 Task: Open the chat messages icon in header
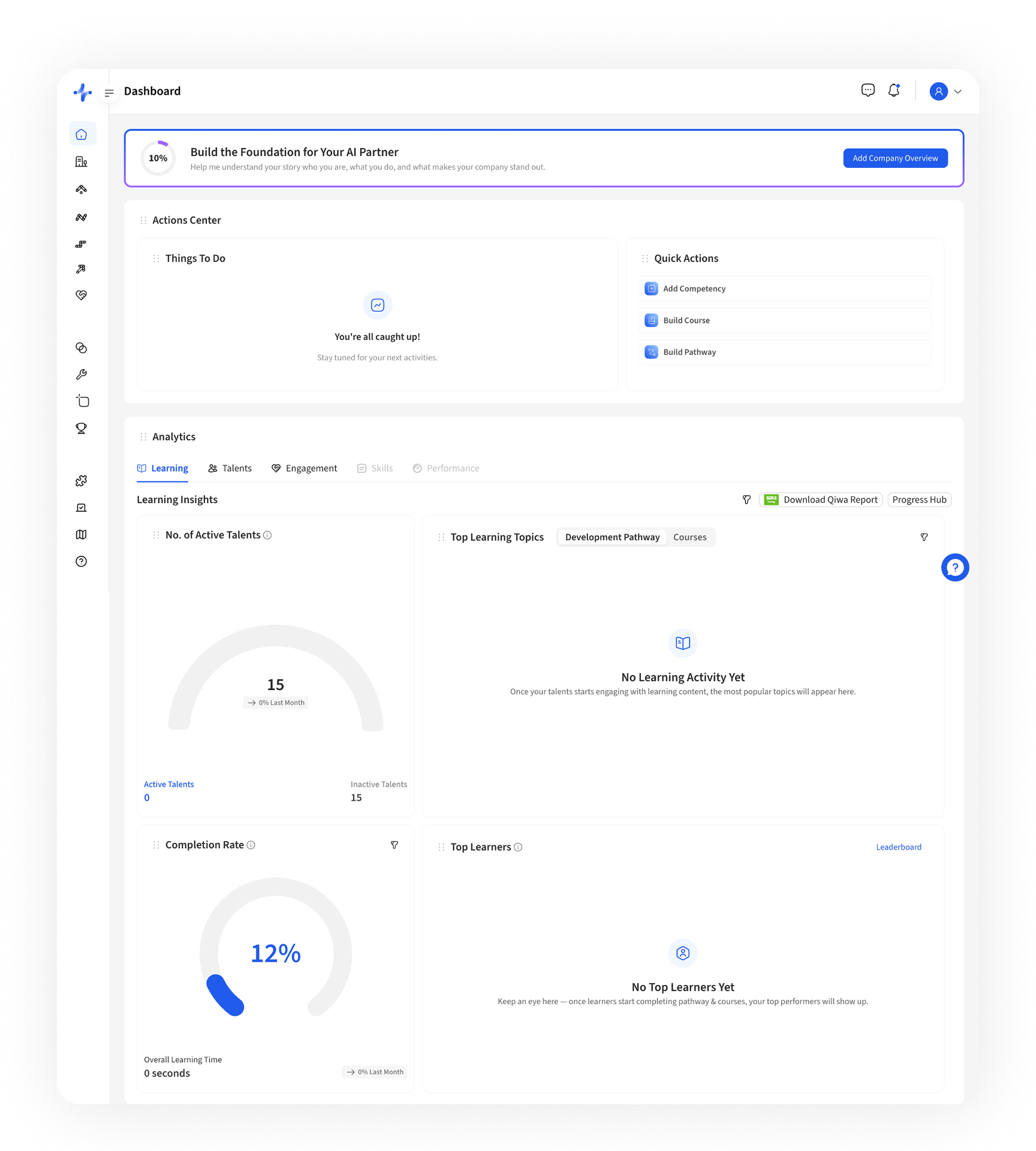click(x=868, y=91)
